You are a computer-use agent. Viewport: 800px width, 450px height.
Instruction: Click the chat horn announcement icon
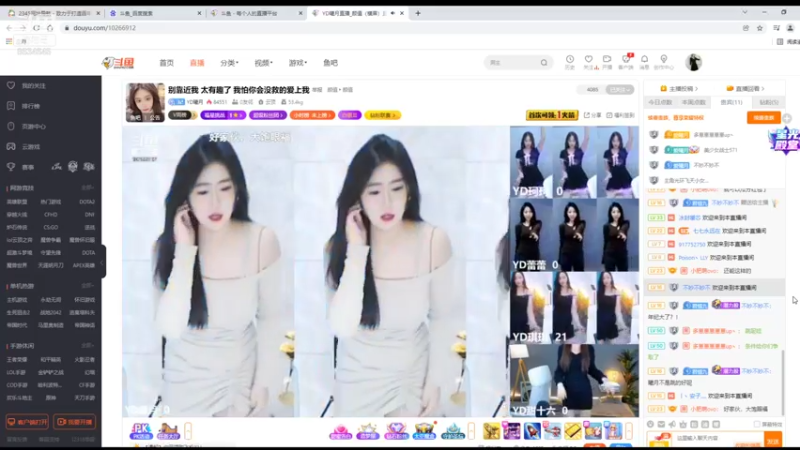click(672, 424)
